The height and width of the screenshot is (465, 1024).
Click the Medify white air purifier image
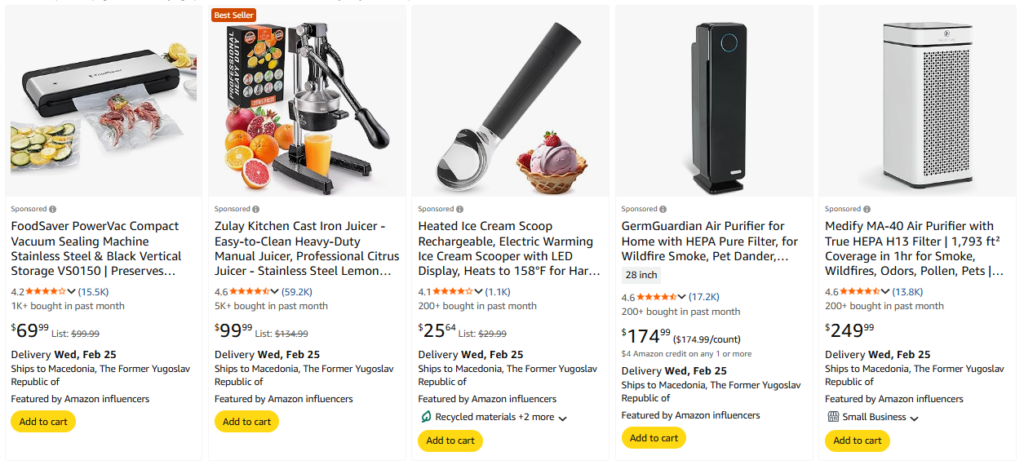click(x=917, y=100)
